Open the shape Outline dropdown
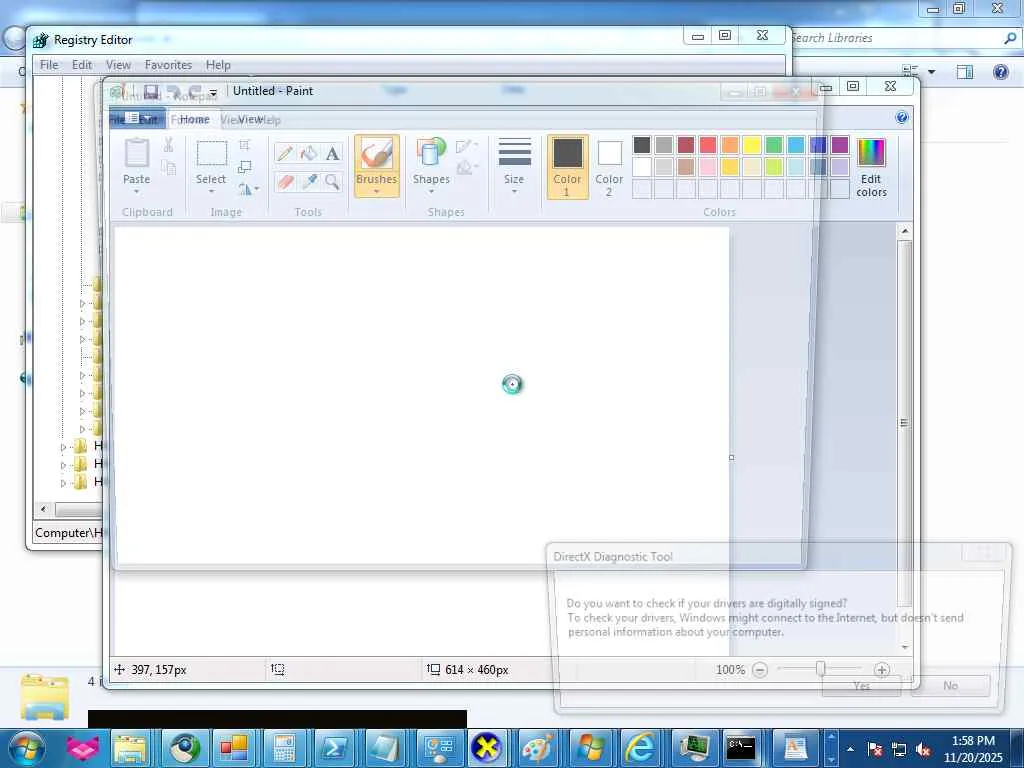This screenshot has height=768, width=1024. click(466, 146)
